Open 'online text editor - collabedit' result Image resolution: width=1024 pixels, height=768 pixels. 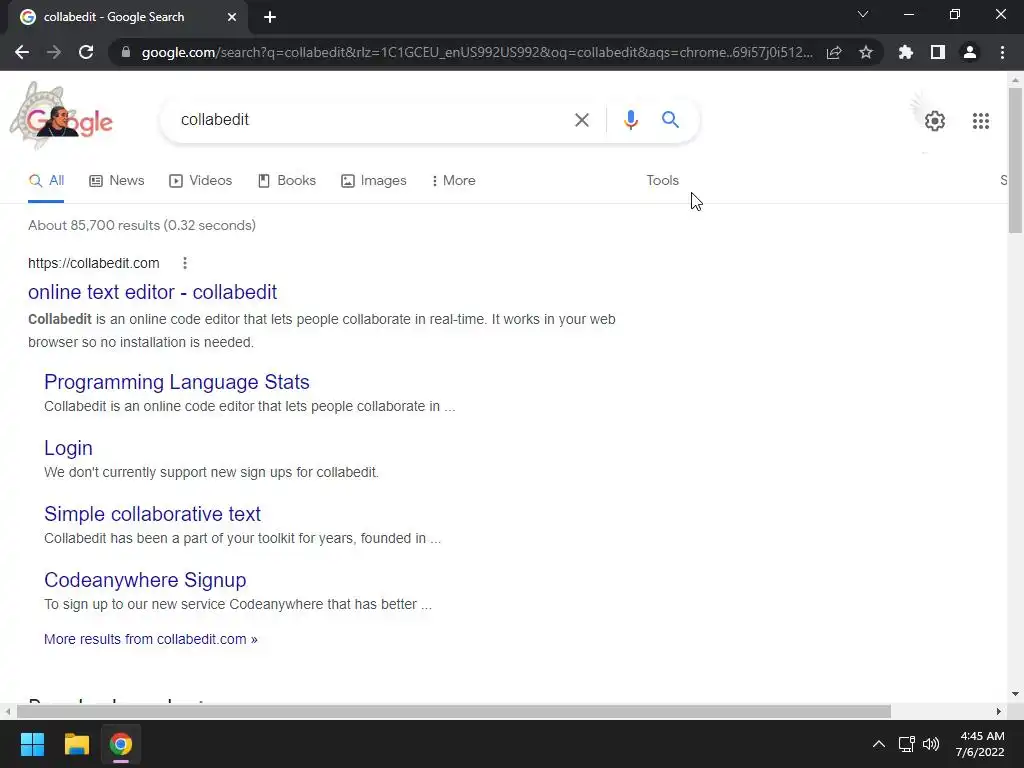click(x=152, y=292)
